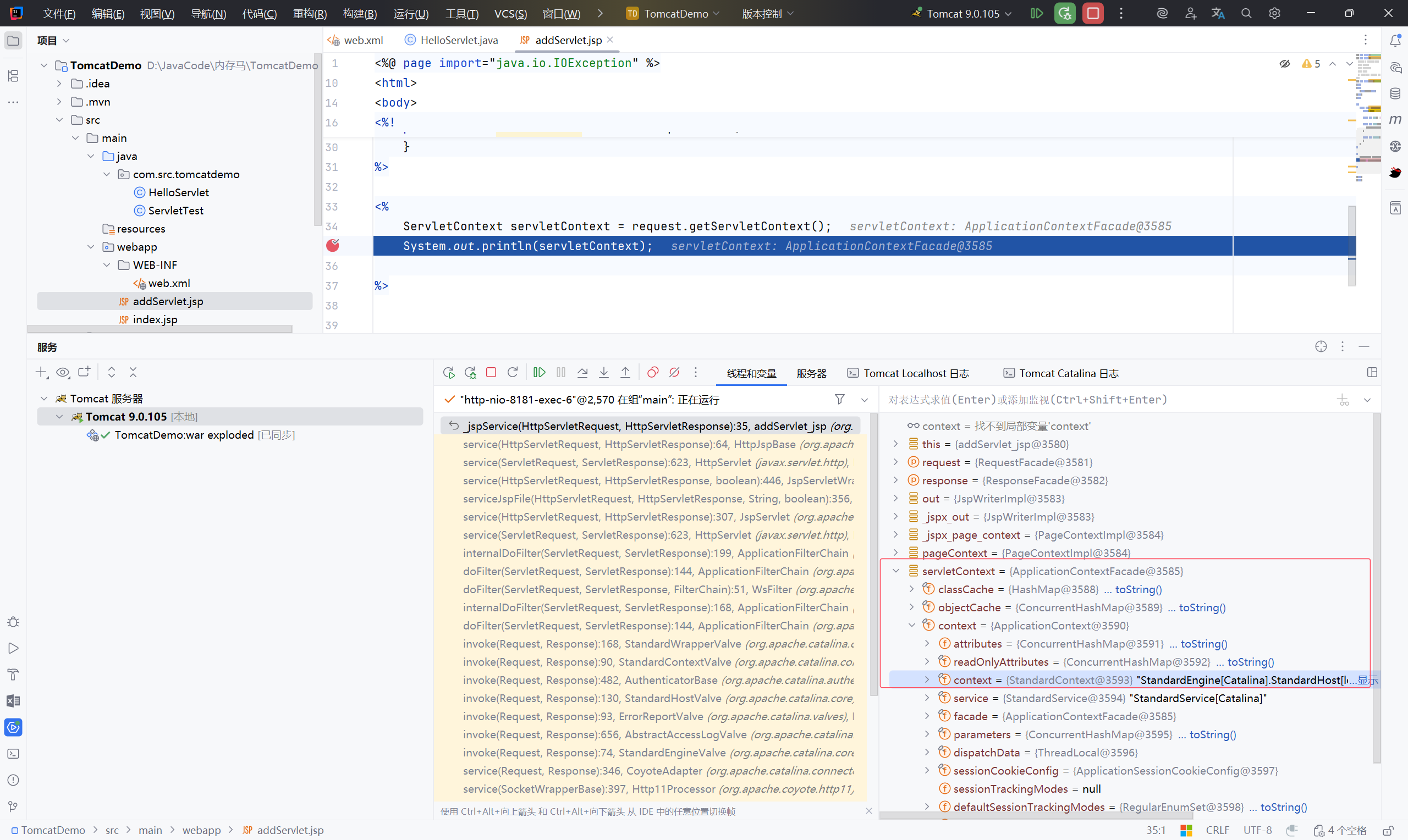Click the Step Over debug icon

(x=582, y=373)
